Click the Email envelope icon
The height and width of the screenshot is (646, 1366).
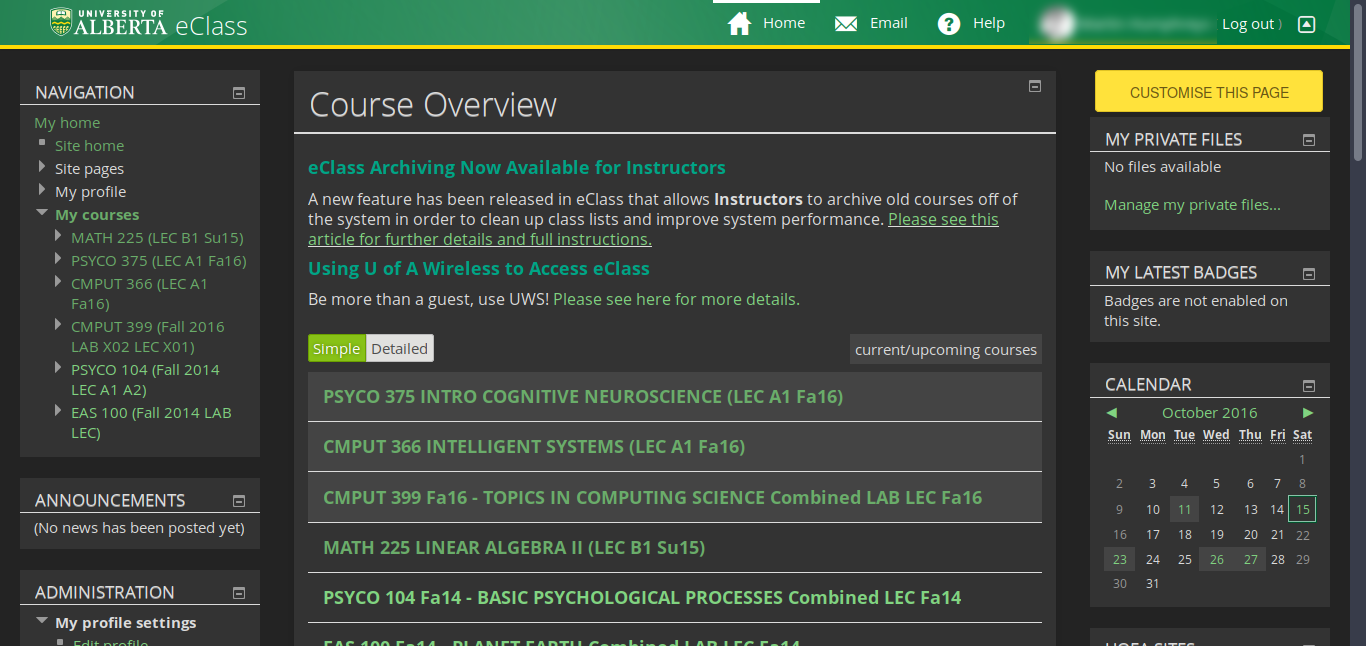pos(846,24)
